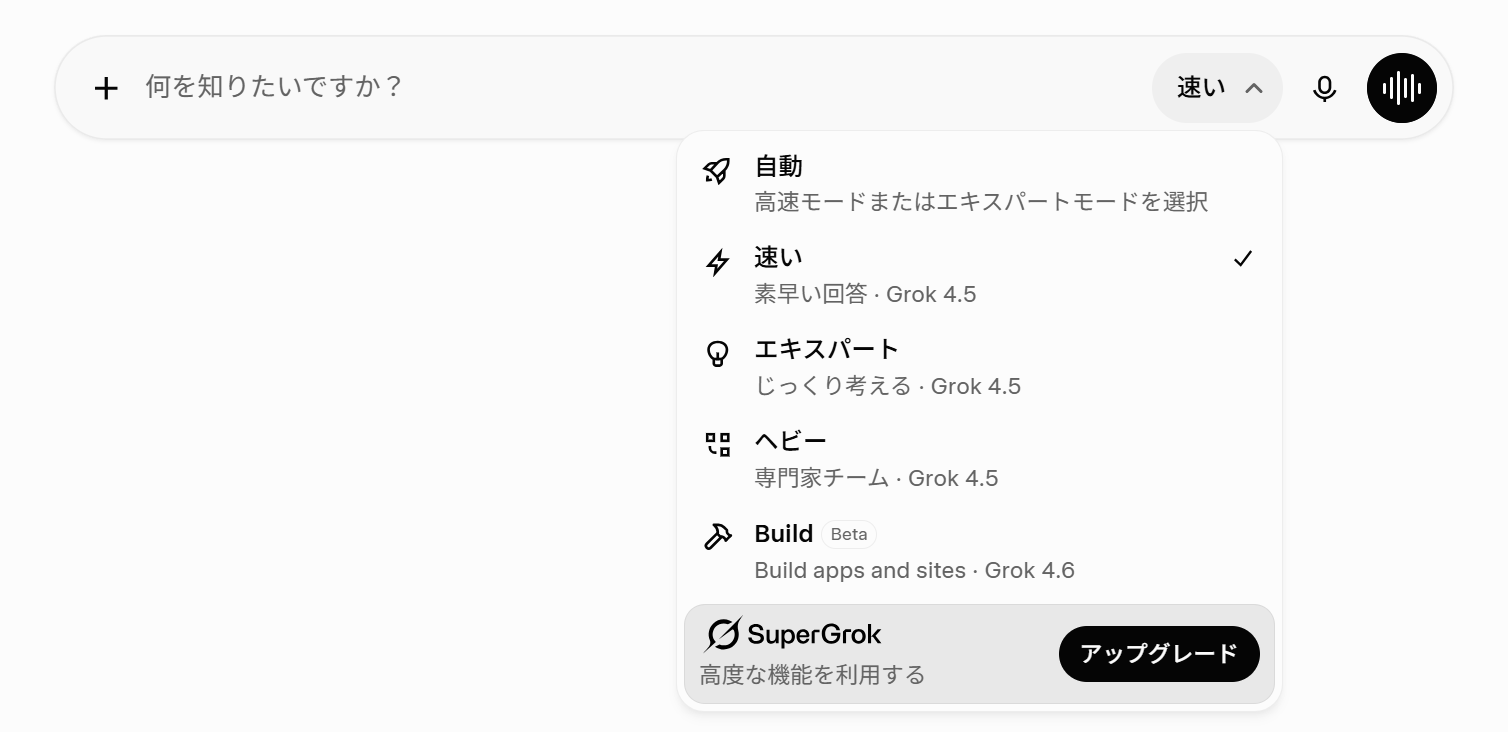
Task: Collapse the 速い model selector dropdown
Action: [1217, 88]
